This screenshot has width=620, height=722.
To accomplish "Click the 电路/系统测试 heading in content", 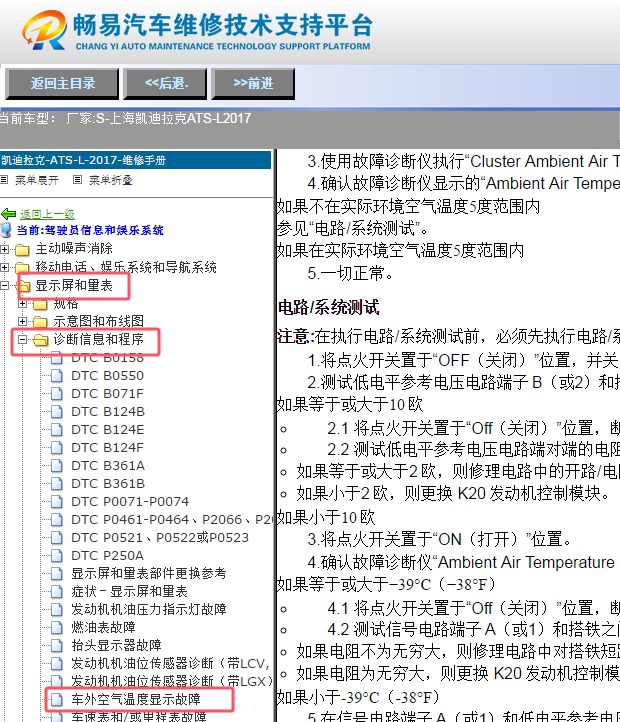I will [329, 307].
